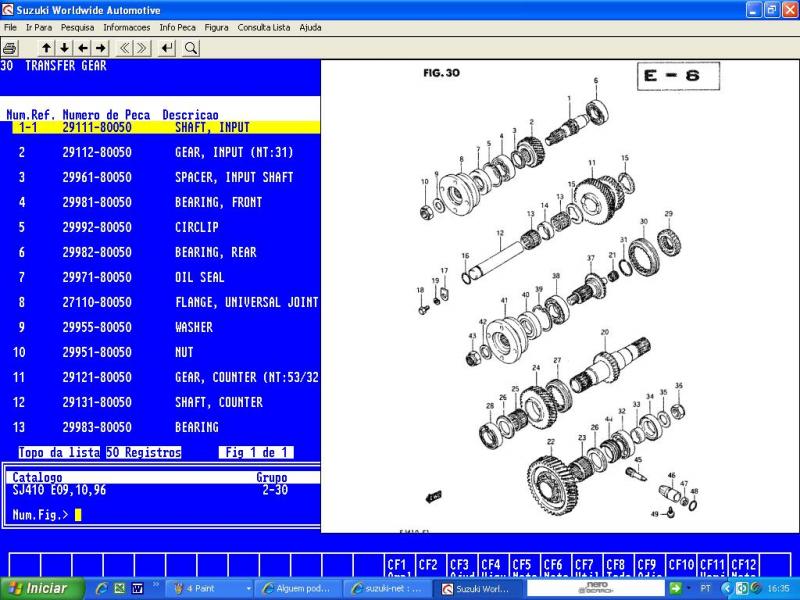Image resolution: width=800 pixels, height=600 pixels.
Task: Click the Iniciar start button
Action: pyautogui.click(x=41, y=588)
